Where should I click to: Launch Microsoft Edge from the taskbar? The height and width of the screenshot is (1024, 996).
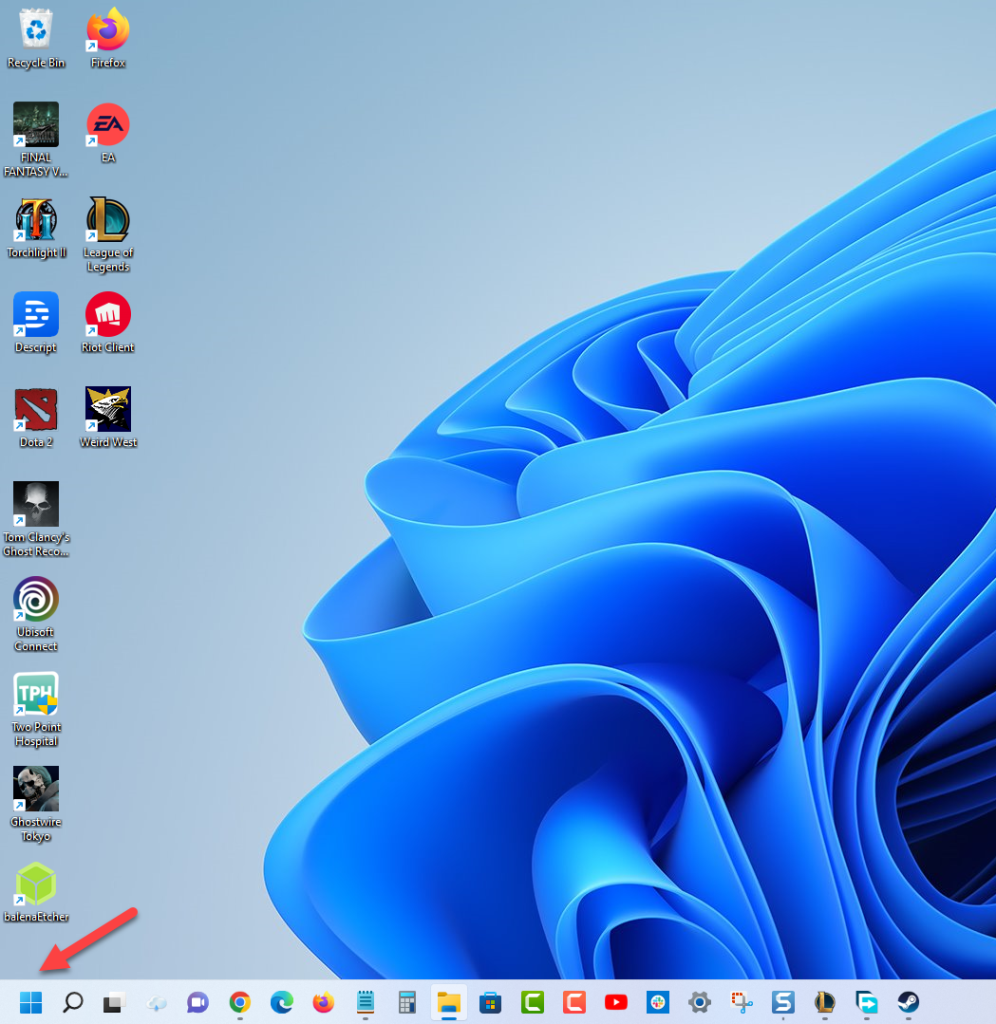(281, 1002)
